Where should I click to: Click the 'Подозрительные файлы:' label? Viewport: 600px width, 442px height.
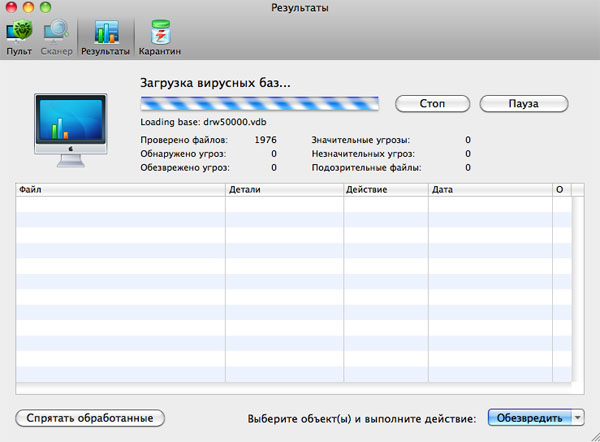click(366, 168)
